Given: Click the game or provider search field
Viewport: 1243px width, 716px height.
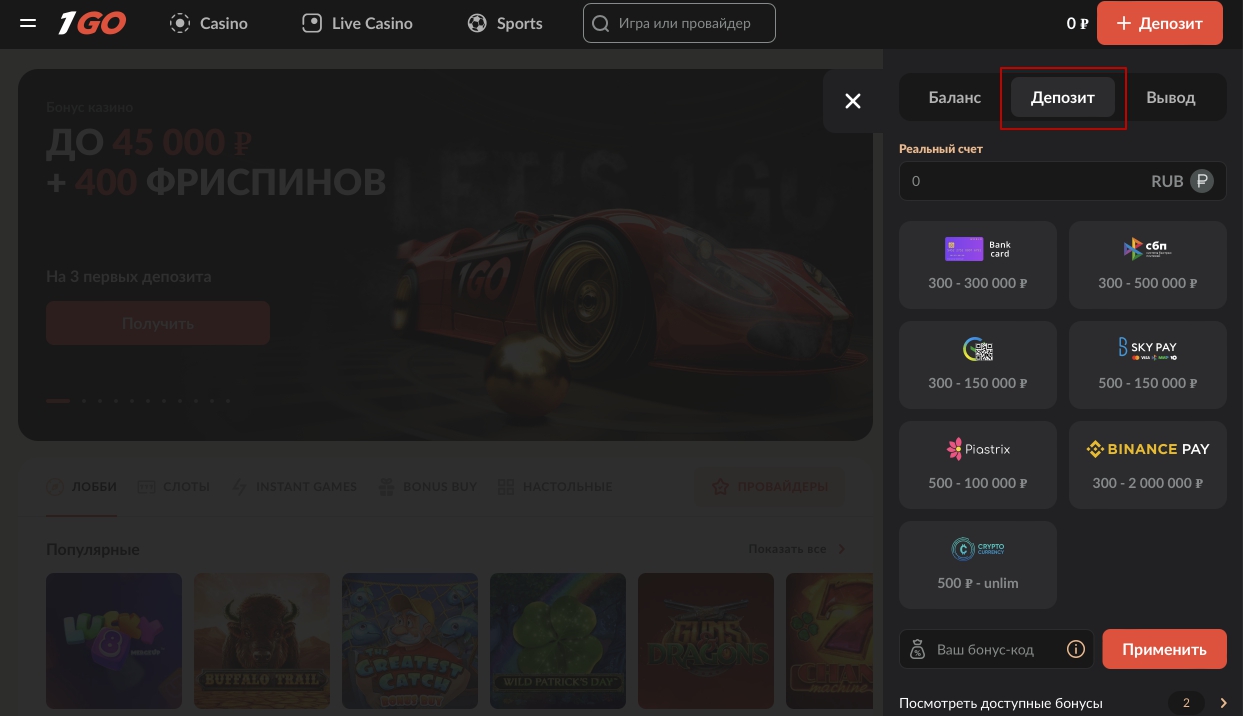Looking at the screenshot, I should coord(679,23).
